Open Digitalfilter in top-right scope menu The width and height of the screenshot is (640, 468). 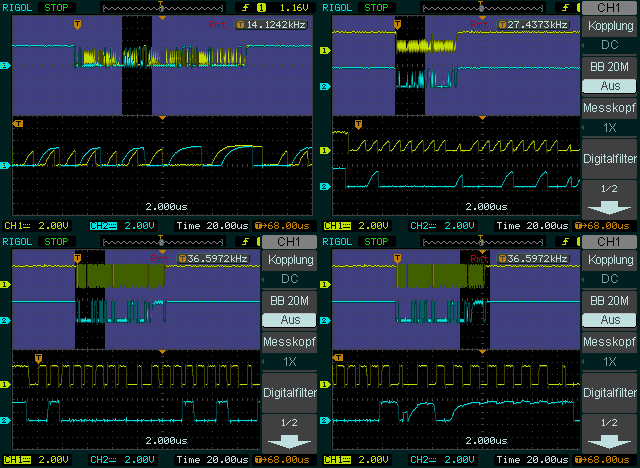click(x=609, y=158)
